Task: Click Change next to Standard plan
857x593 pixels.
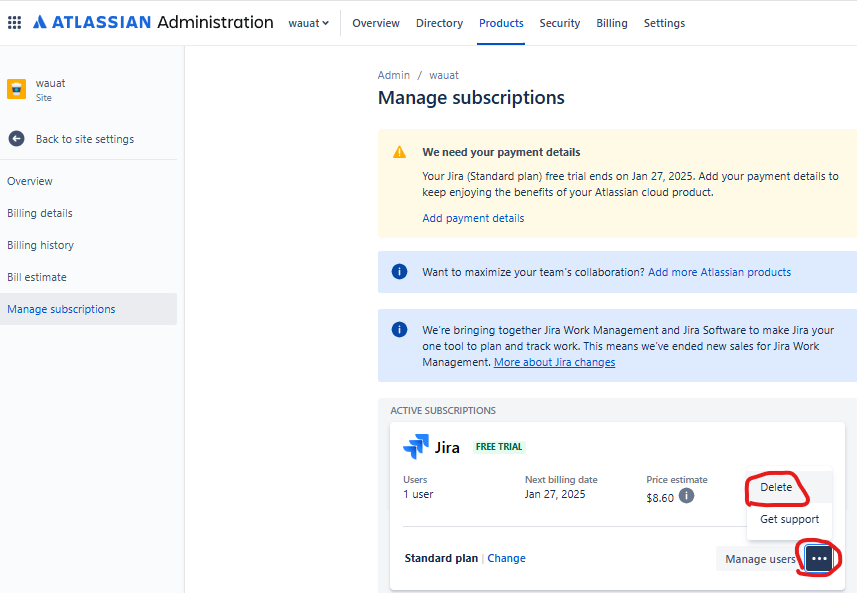Action: [507, 558]
